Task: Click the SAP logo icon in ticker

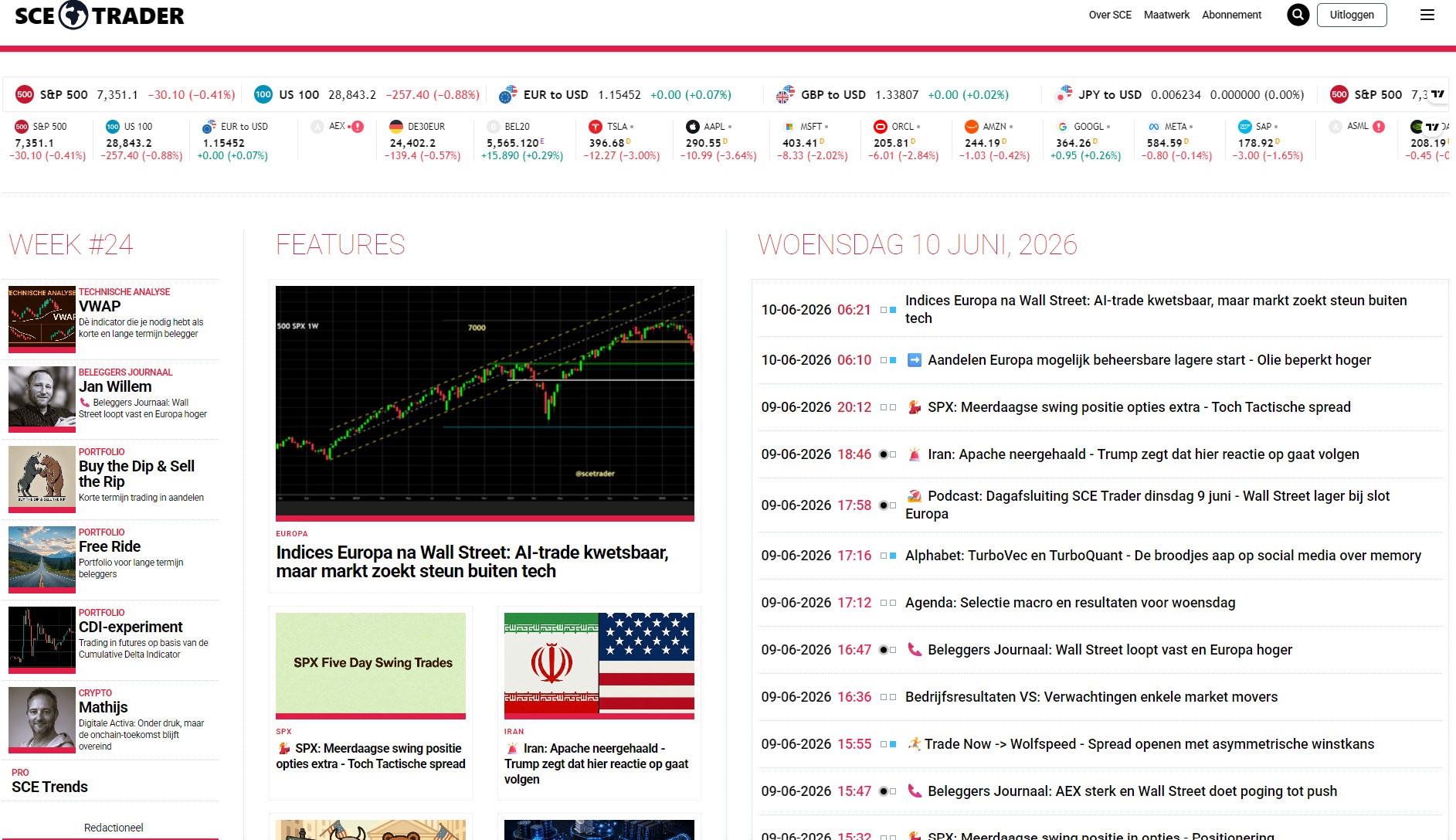Action: pos(1244,127)
